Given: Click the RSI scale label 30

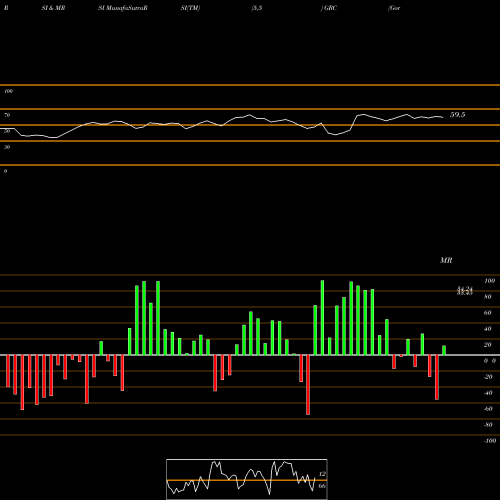Looking at the screenshot, I should [x=7, y=147].
